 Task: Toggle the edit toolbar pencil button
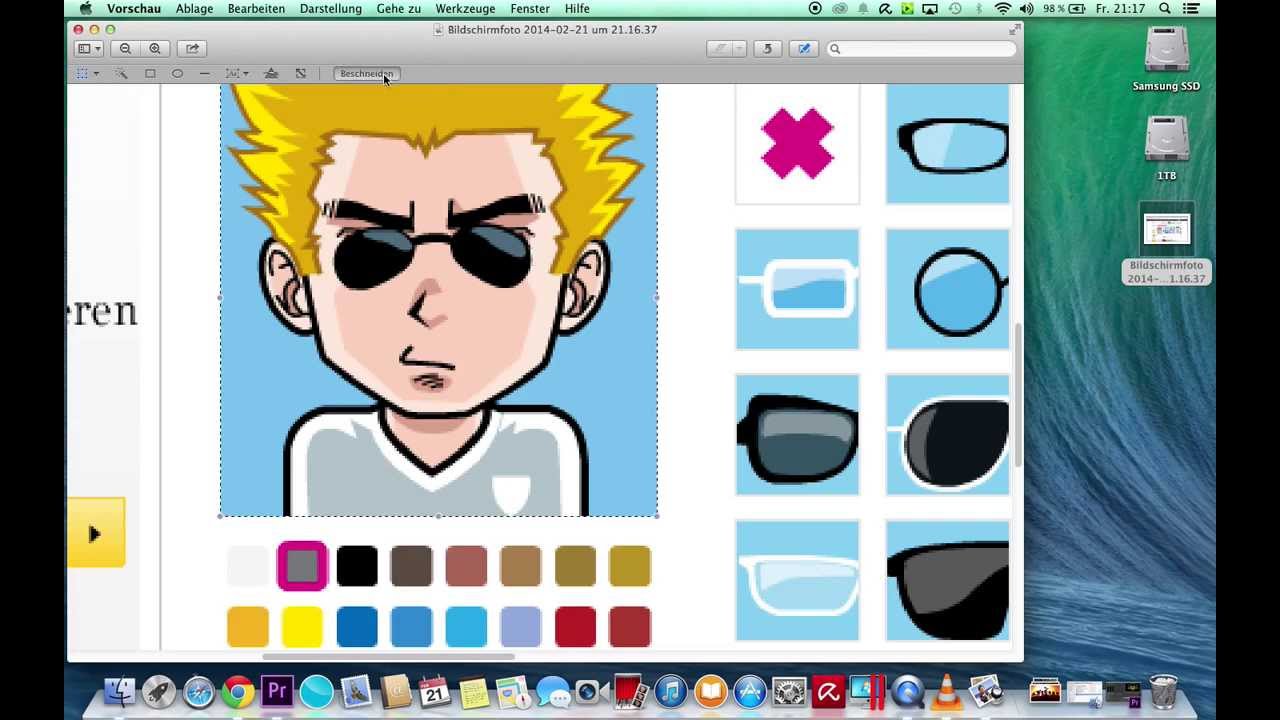[x=804, y=48]
